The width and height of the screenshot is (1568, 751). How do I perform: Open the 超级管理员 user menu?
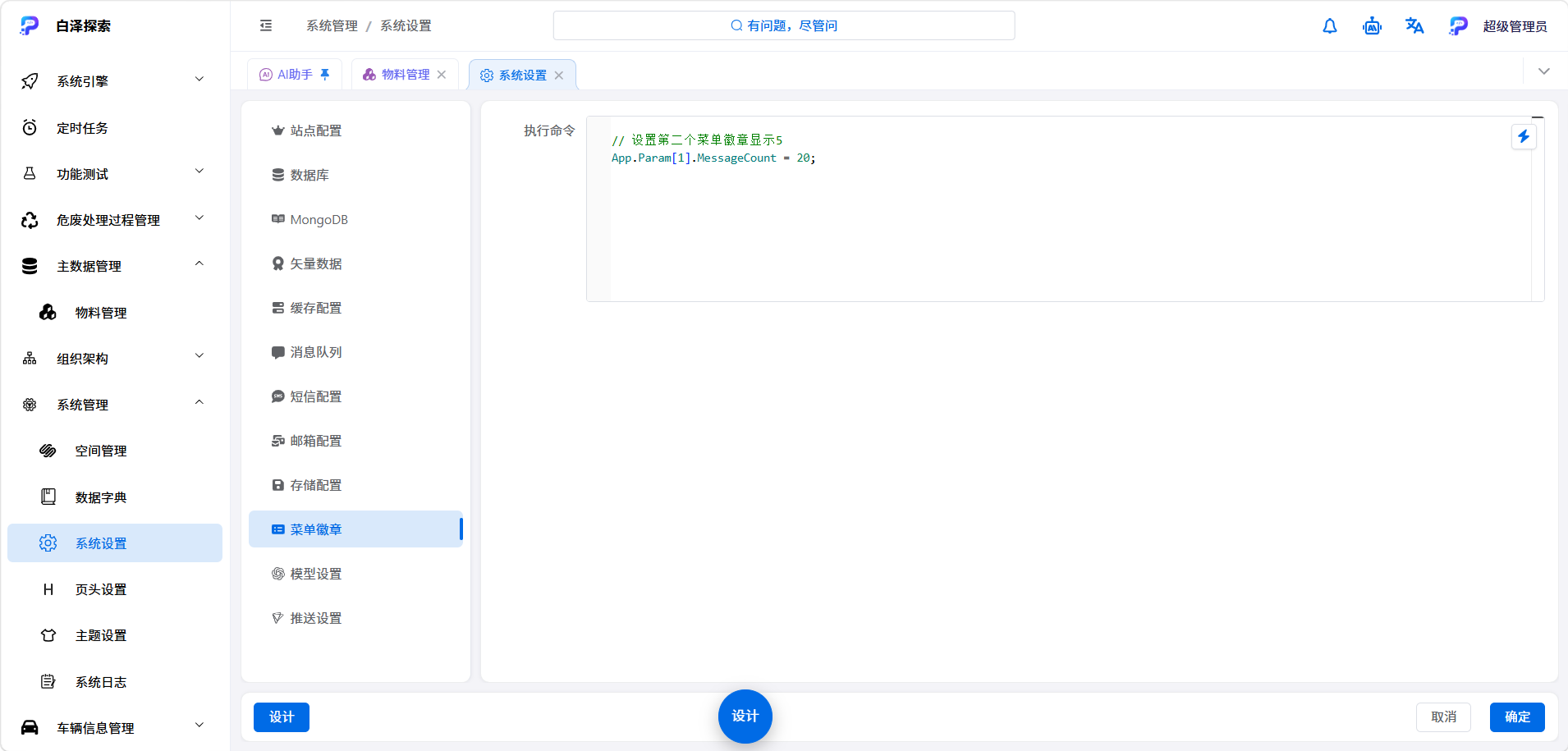pyautogui.click(x=1498, y=26)
